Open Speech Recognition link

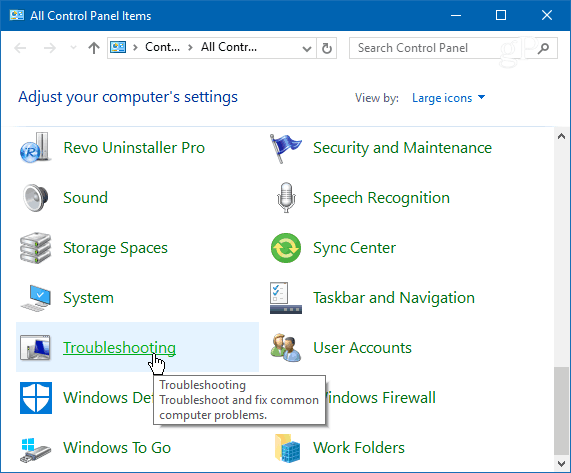pyautogui.click(x=381, y=198)
